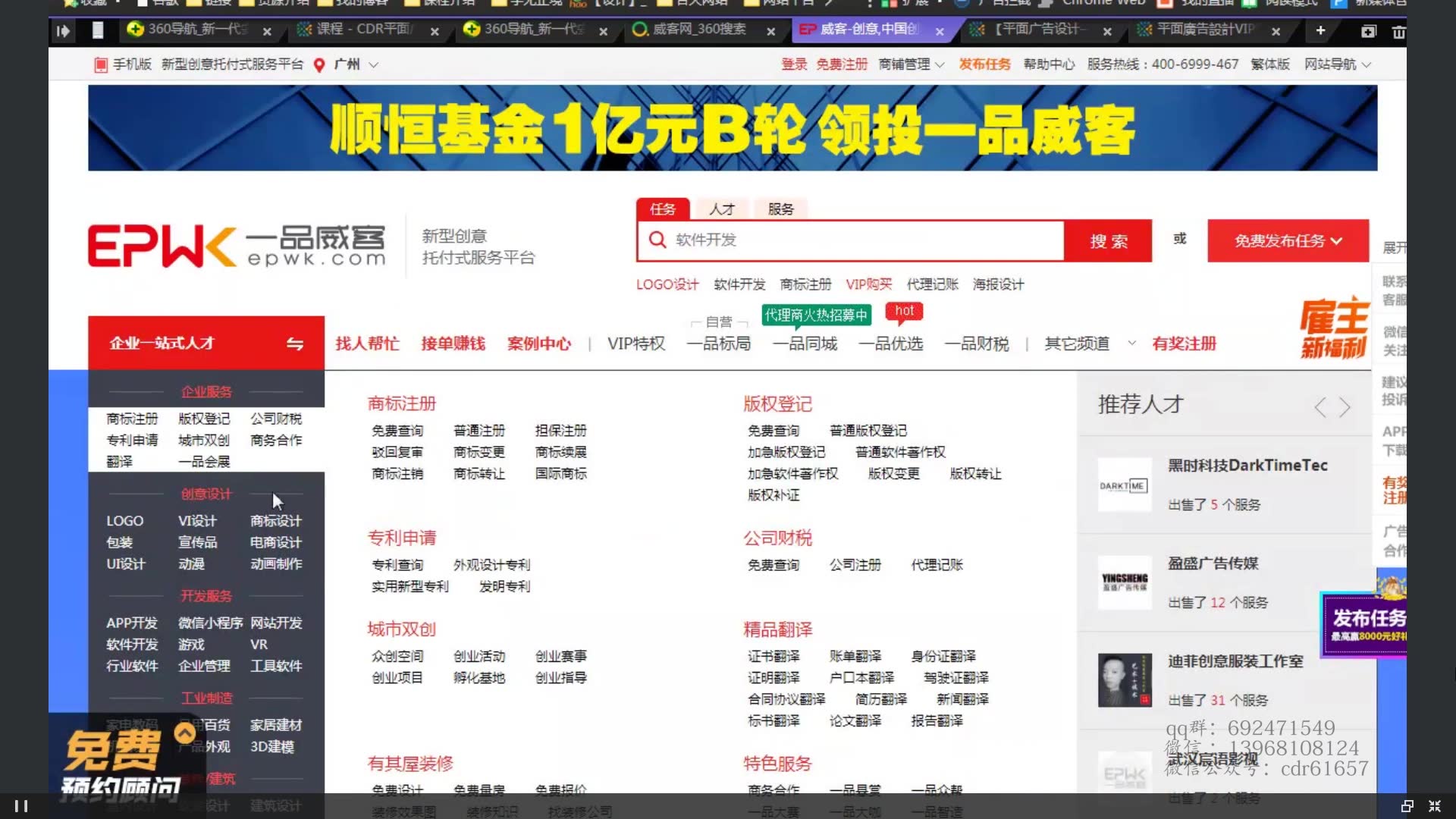This screenshot has width=1456, height=819.
Task: Click the red 搜索 button
Action: (1108, 241)
